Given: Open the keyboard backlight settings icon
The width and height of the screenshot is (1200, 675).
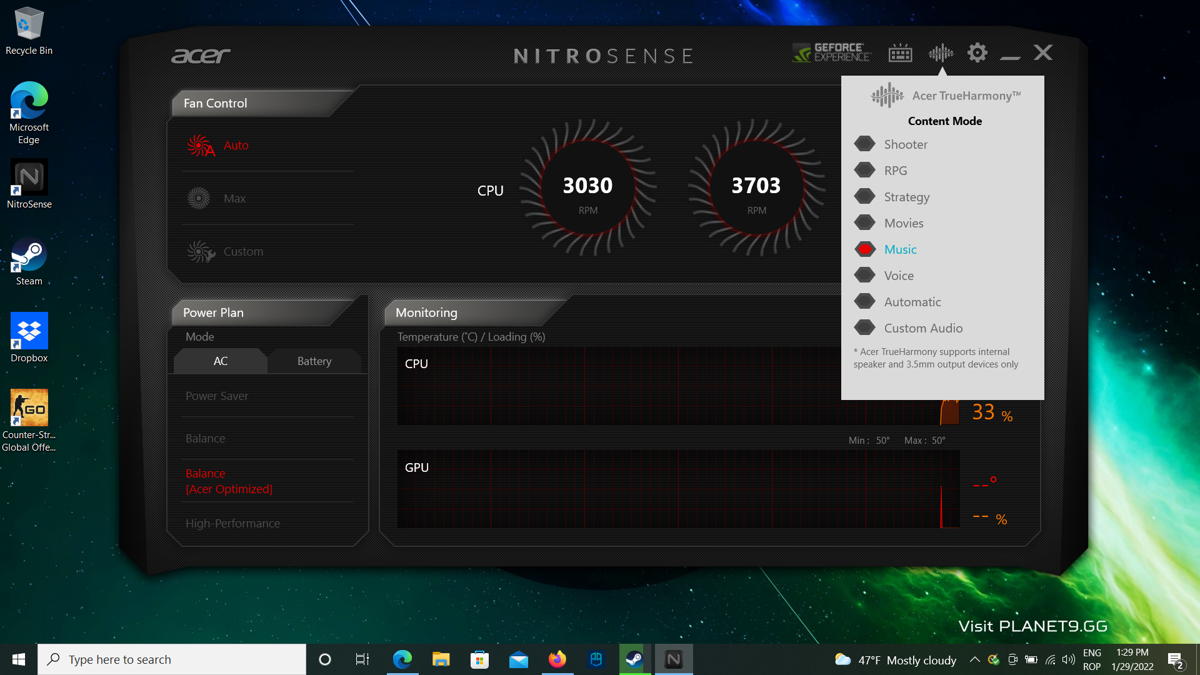Looking at the screenshot, I should coord(900,53).
